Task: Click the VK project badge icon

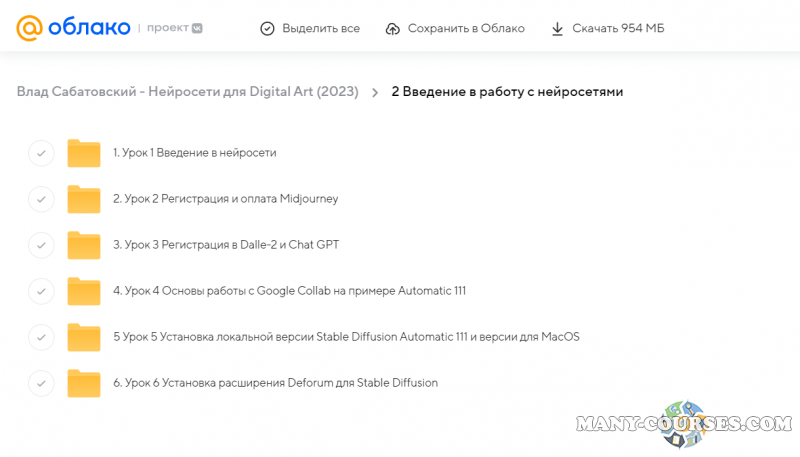Action: click(197, 28)
